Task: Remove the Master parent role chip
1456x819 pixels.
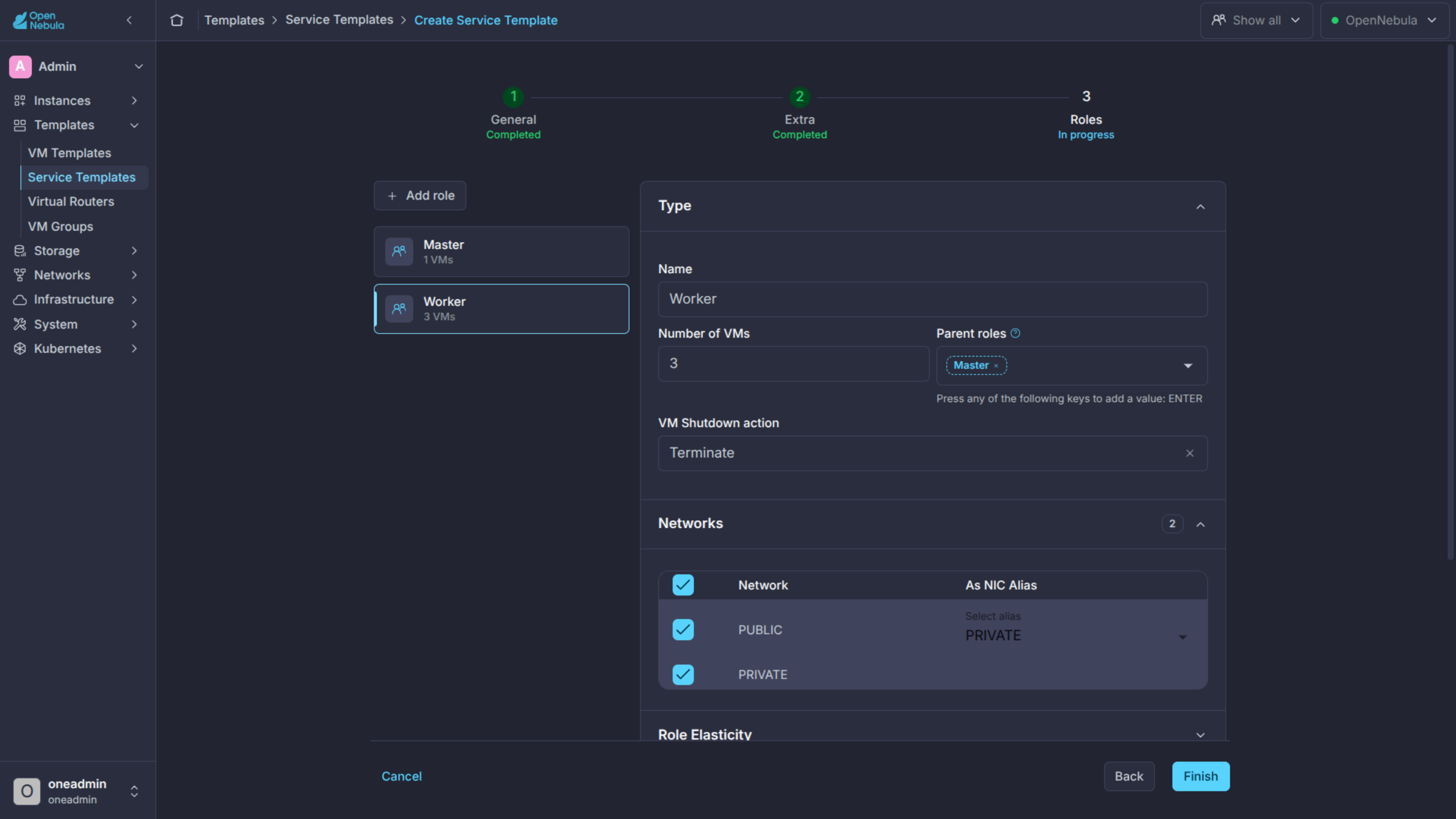Action: click(x=996, y=366)
